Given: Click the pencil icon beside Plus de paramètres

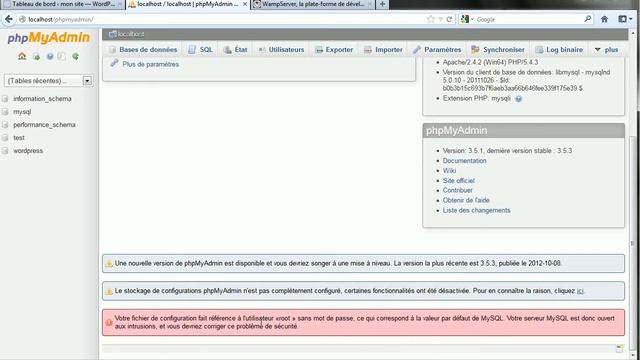Looking at the screenshot, I should tap(114, 63).
